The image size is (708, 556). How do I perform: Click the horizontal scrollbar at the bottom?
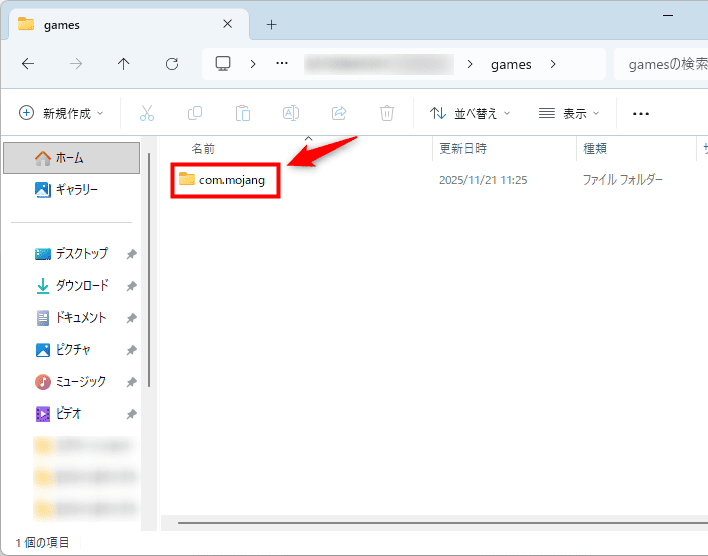[442, 523]
